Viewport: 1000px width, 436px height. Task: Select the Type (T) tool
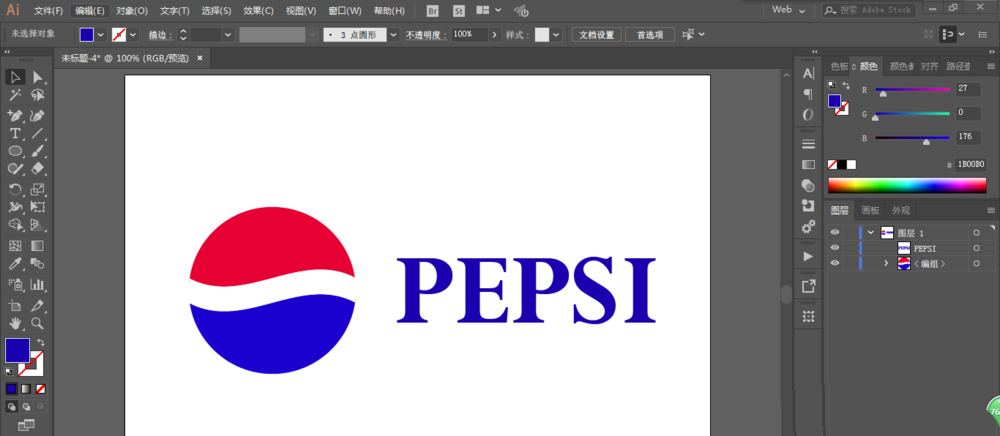pos(15,133)
